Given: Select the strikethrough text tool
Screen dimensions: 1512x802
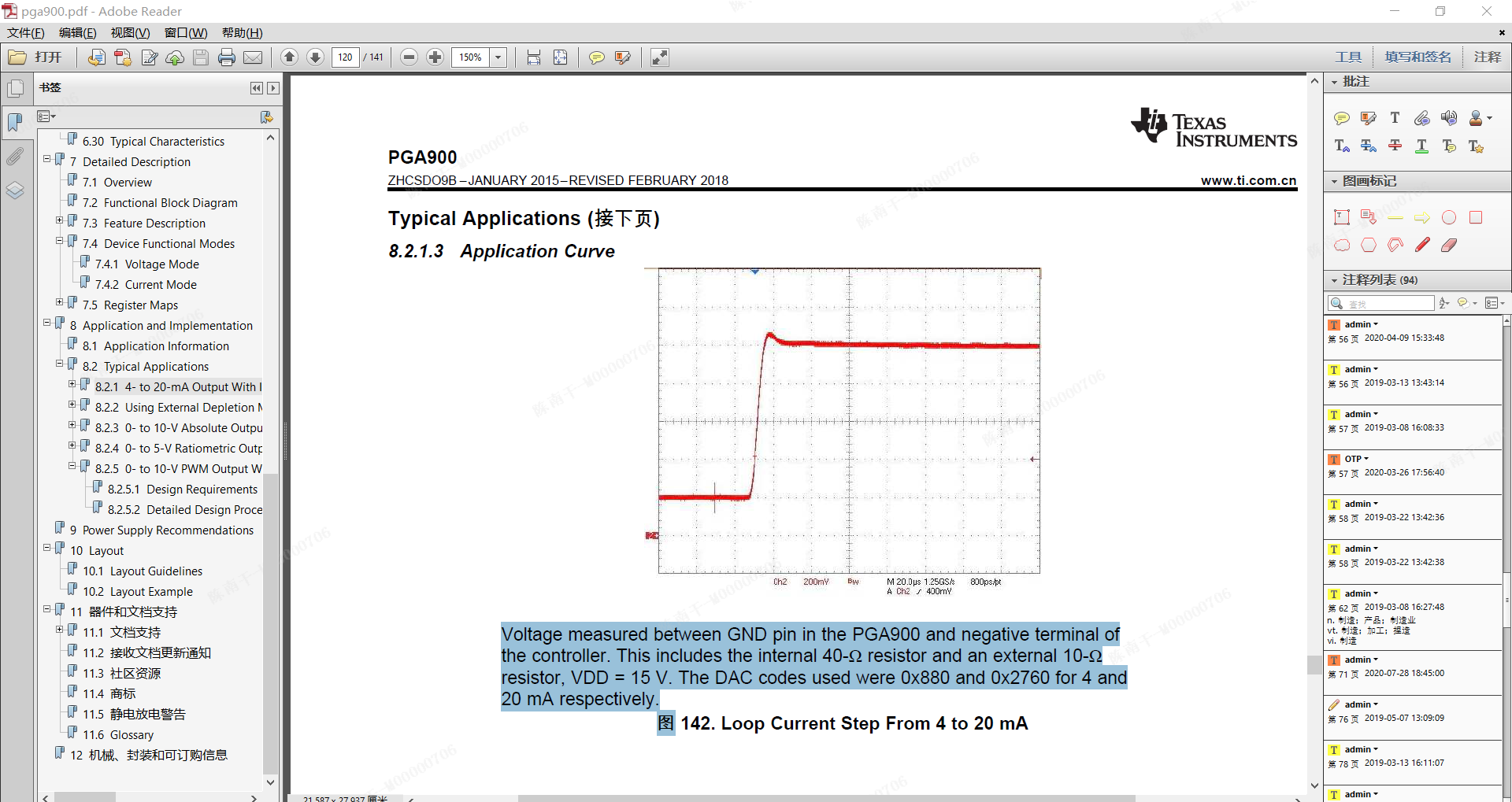Looking at the screenshot, I should point(1395,146).
